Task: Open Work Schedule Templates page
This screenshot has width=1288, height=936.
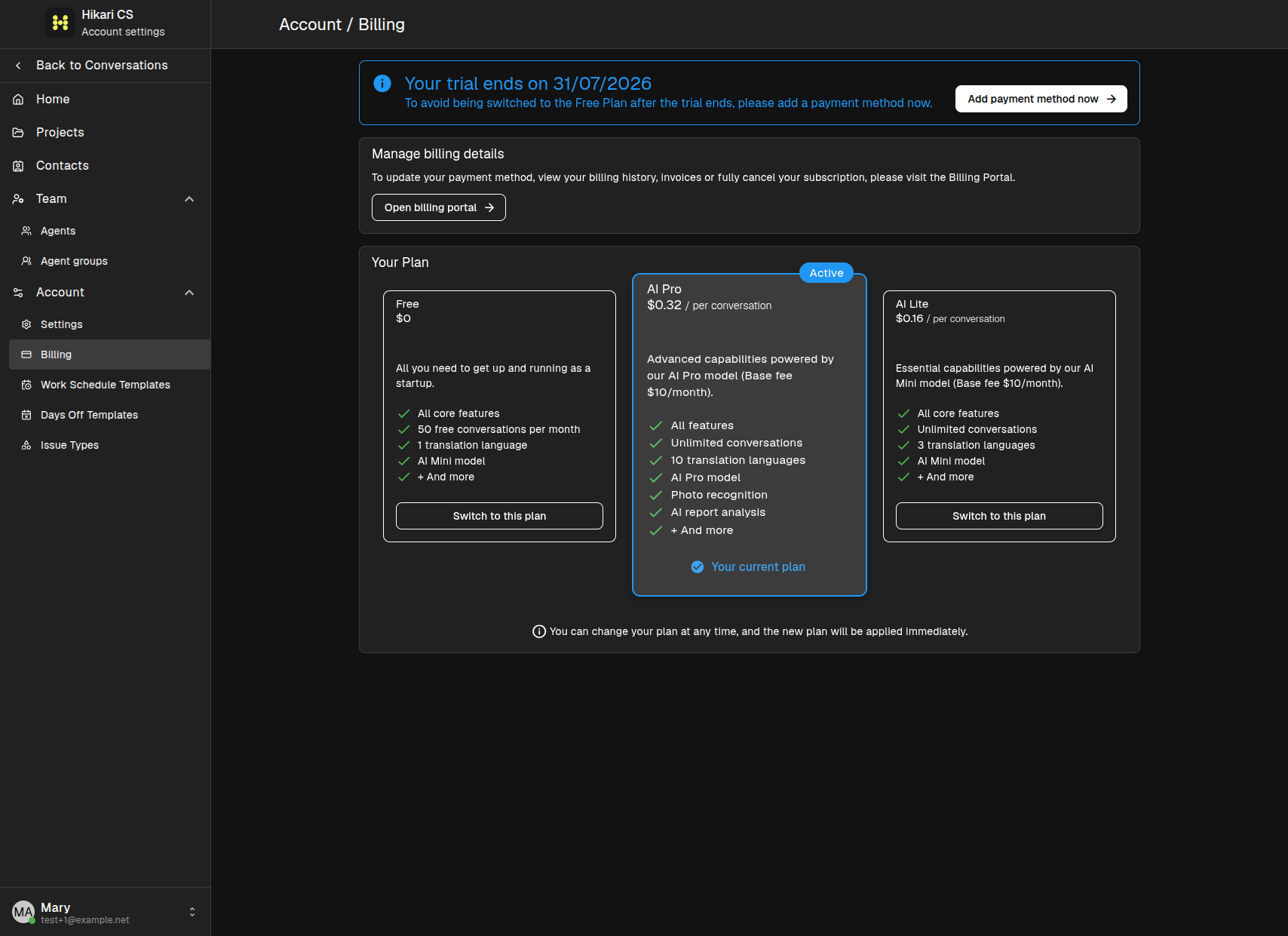Action: pyautogui.click(x=109, y=385)
